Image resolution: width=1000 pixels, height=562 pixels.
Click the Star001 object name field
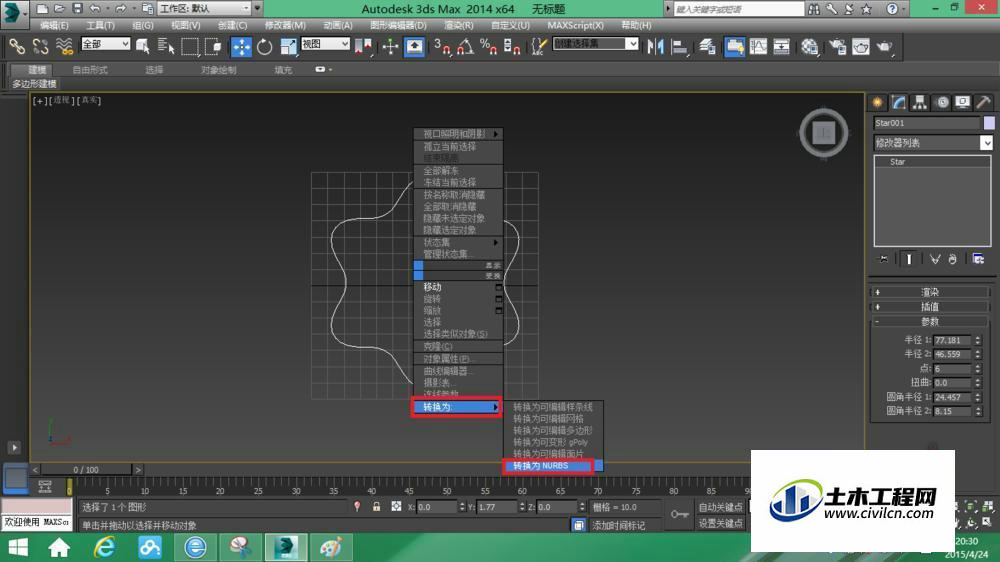click(x=926, y=123)
